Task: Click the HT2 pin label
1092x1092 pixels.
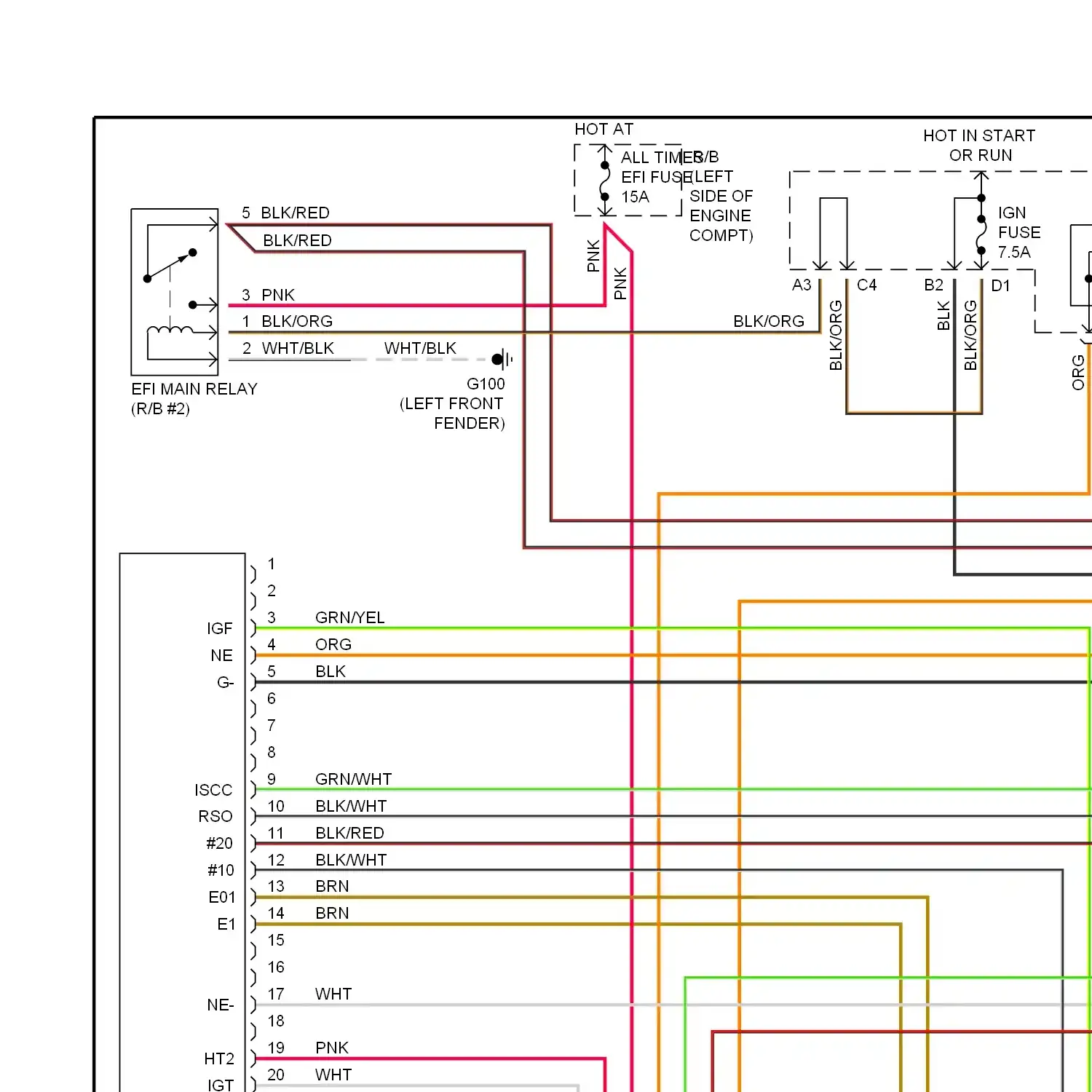Action: [219, 1059]
